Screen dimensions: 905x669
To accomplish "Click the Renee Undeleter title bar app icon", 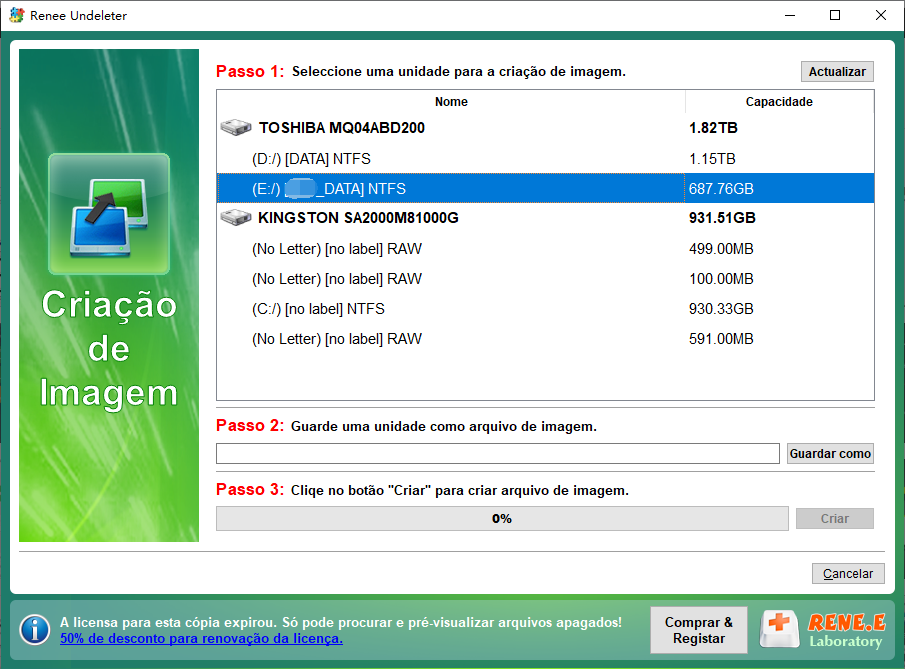I will [17, 15].
